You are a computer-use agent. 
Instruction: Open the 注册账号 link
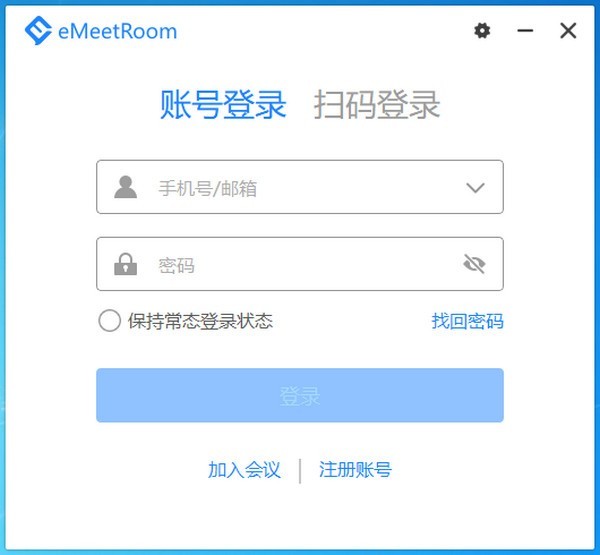[355, 470]
